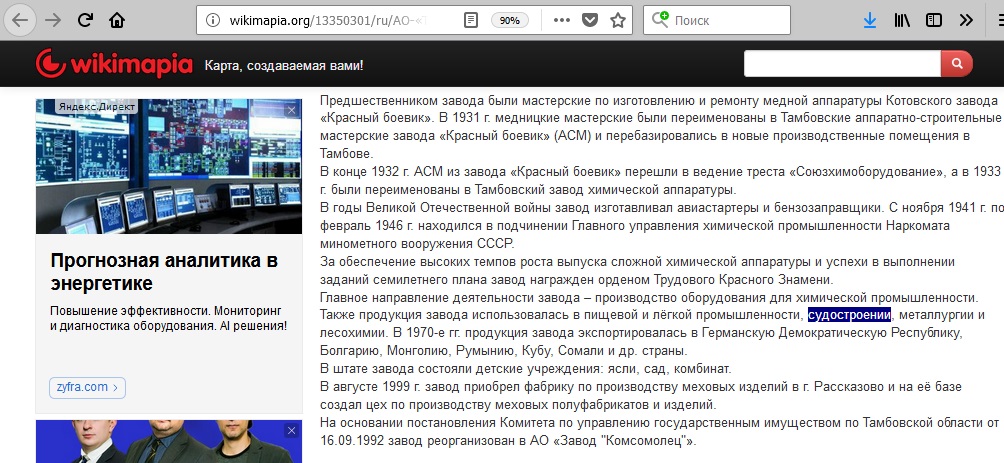Image resolution: width=1004 pixels, height=463 pixels.
Task: Bookmark this page with the star icon
Action: coord(618,20)
